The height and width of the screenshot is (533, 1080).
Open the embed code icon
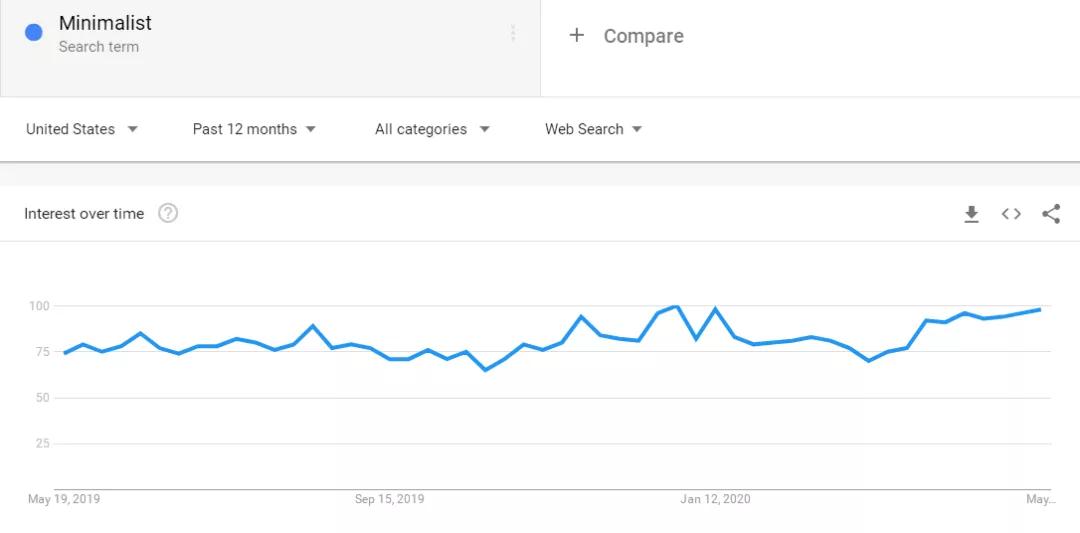(1011, 214)
